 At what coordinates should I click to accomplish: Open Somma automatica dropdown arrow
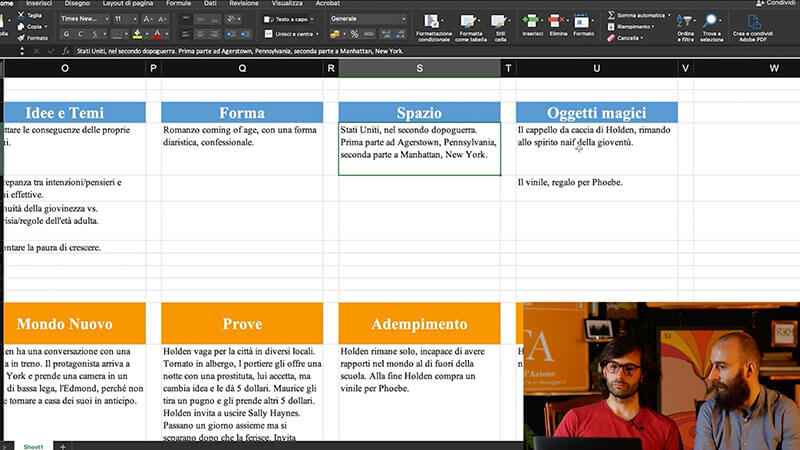pyautogui.click(x=669, y=15)
